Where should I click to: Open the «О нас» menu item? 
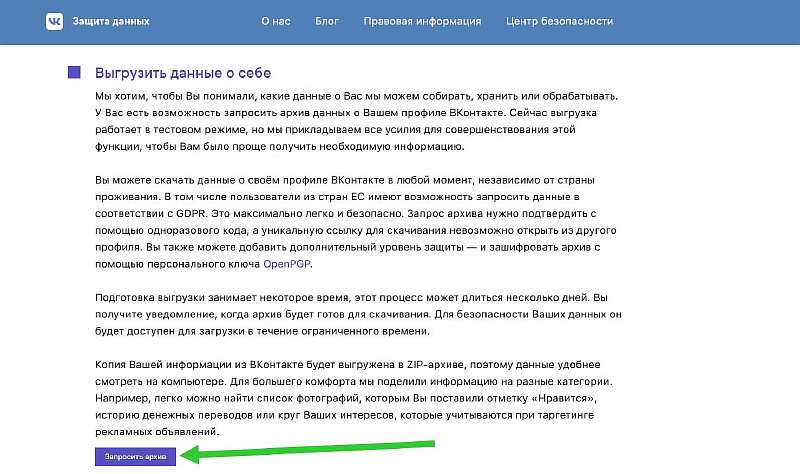(278, 21)
